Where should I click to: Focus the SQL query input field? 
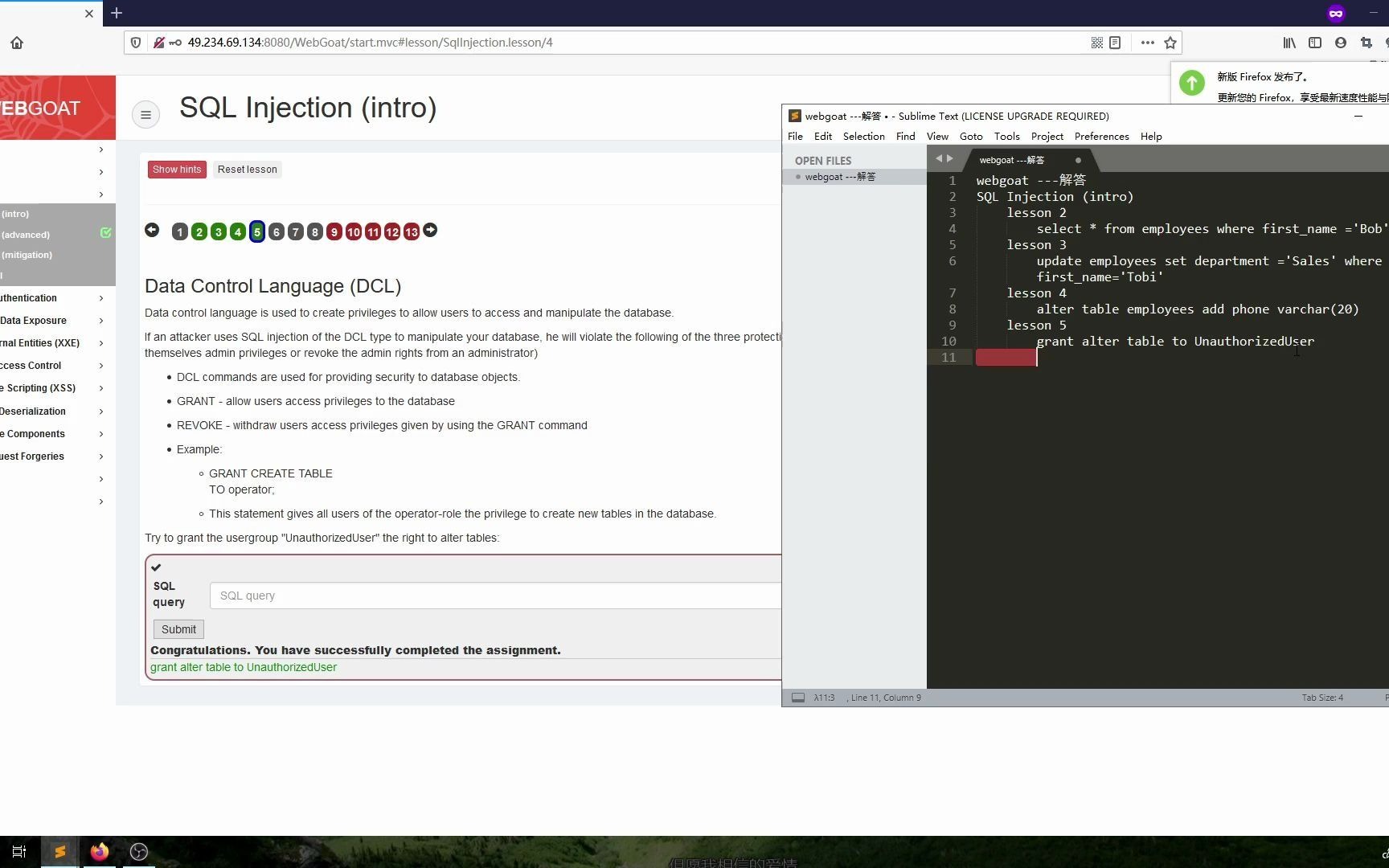click(x=495, y=596)
